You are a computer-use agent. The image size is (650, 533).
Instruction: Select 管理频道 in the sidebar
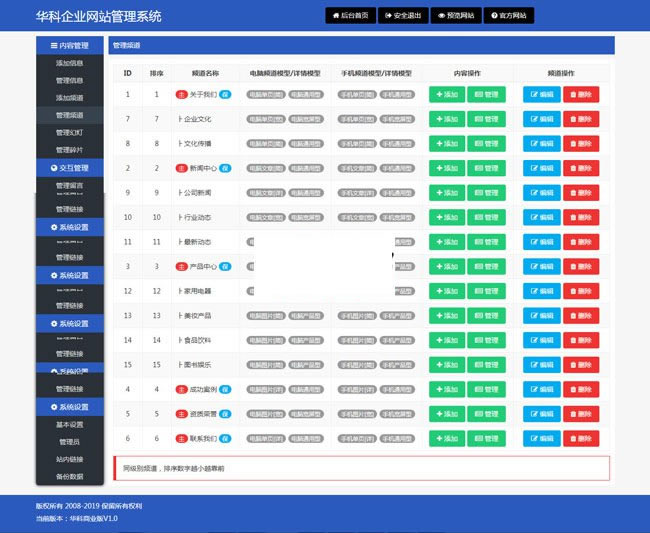pos(70,115)
